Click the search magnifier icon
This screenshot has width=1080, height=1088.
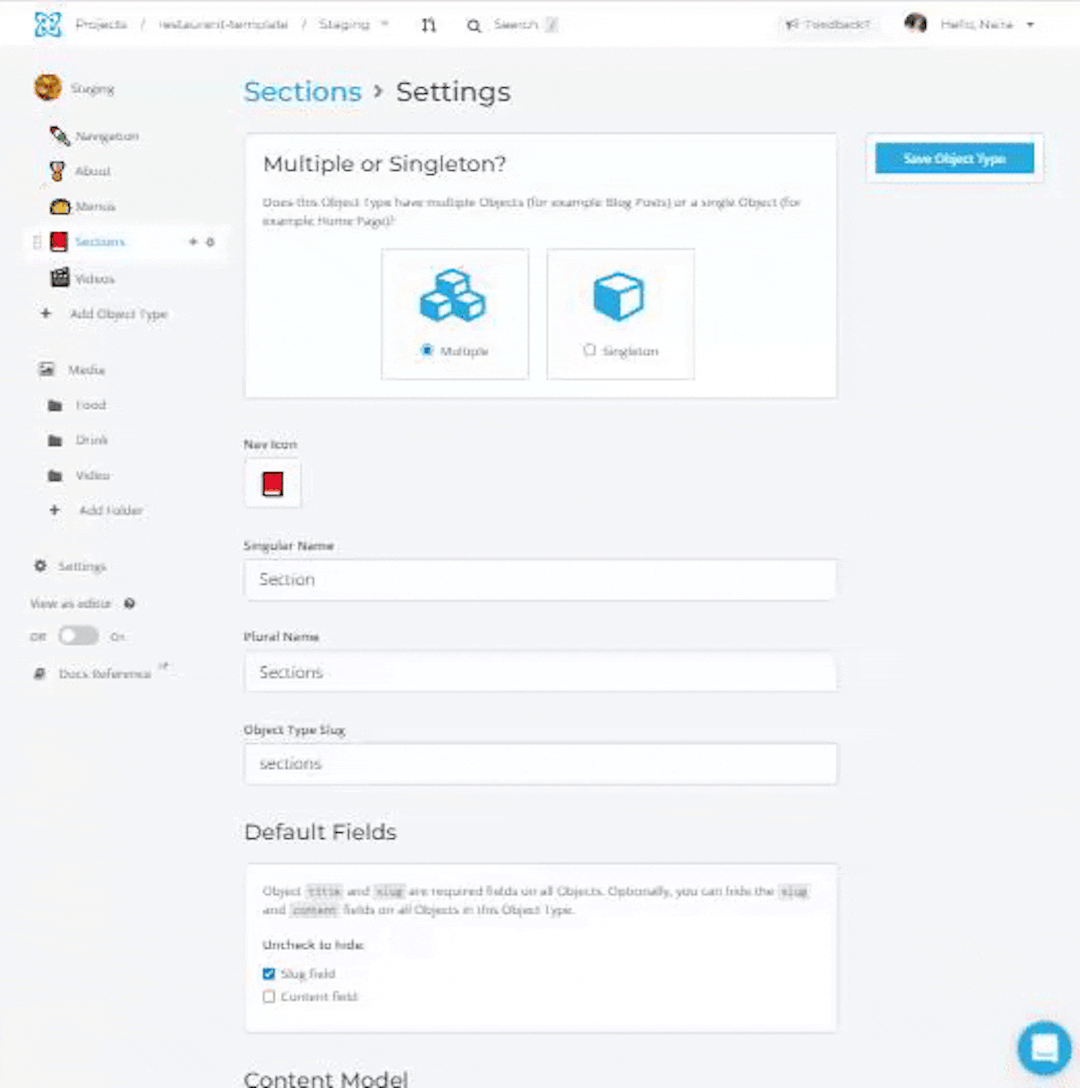click(x=473, y=26)
